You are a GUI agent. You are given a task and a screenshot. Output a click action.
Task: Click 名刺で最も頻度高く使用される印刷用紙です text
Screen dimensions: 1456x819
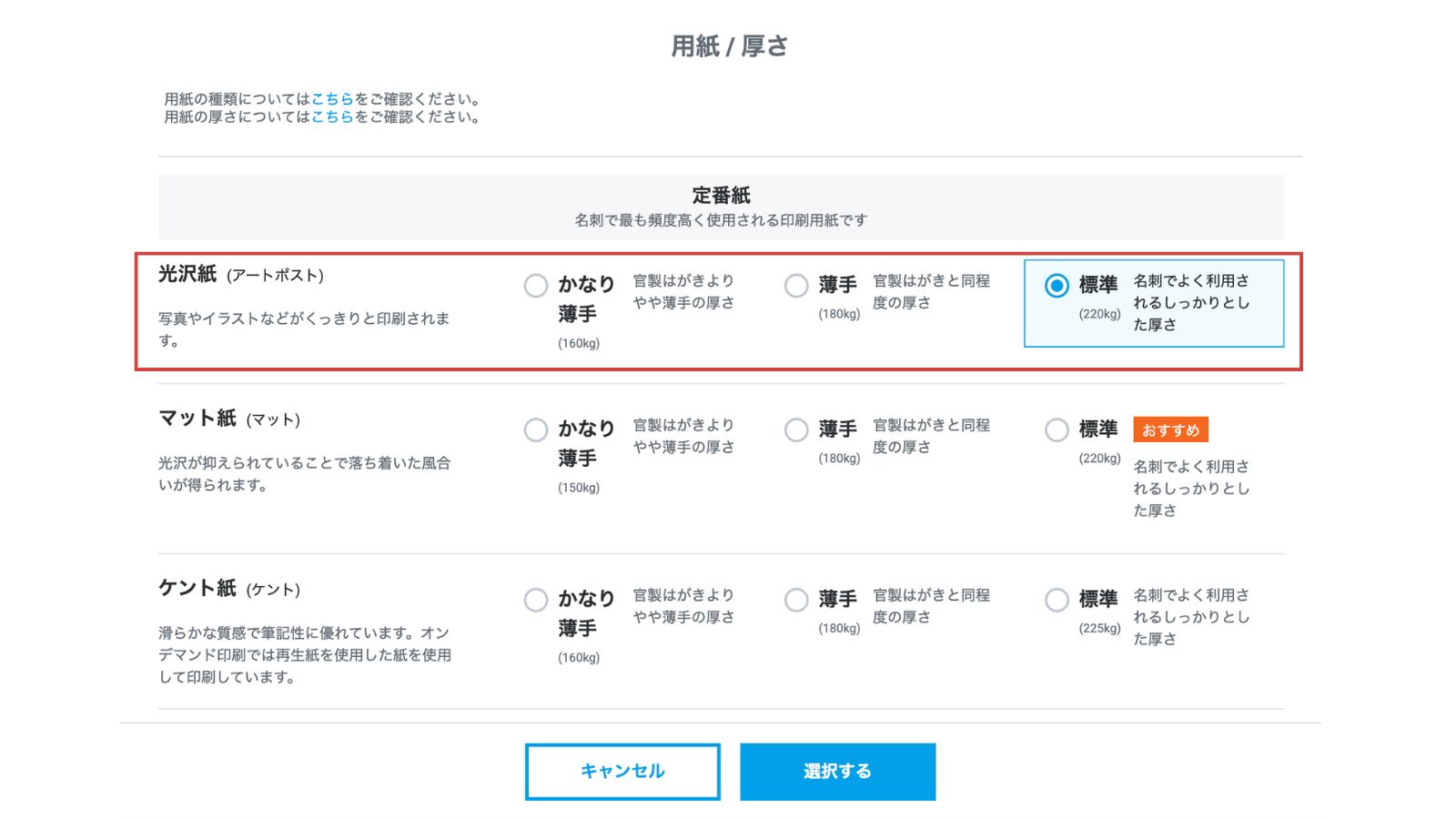(x=721, y=220)
